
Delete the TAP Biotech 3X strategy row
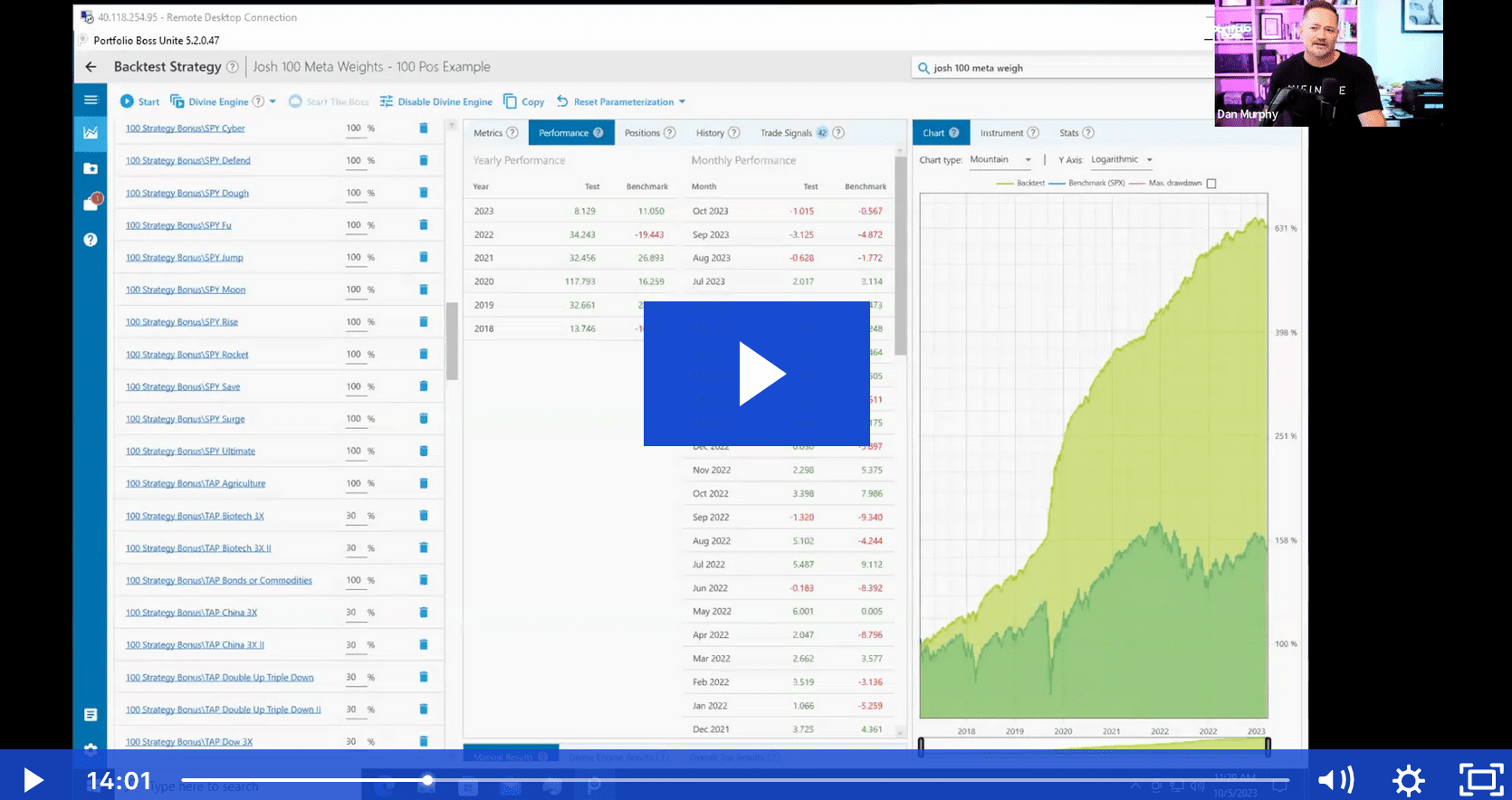point(424,516)
